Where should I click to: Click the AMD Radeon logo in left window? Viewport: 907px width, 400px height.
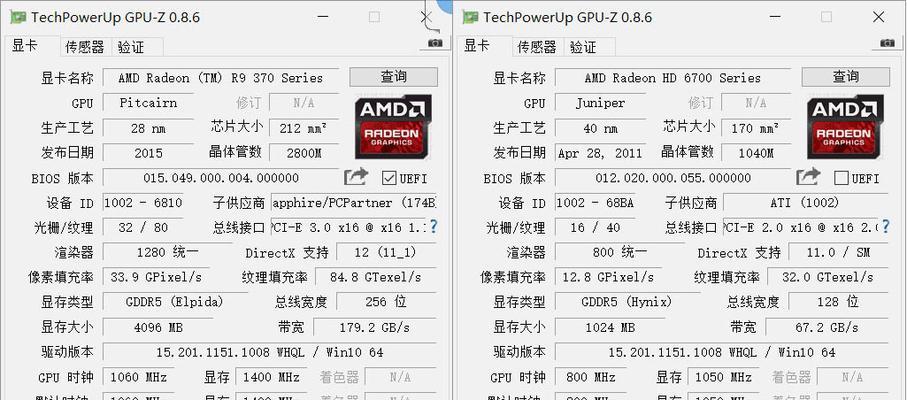[393, 127]
